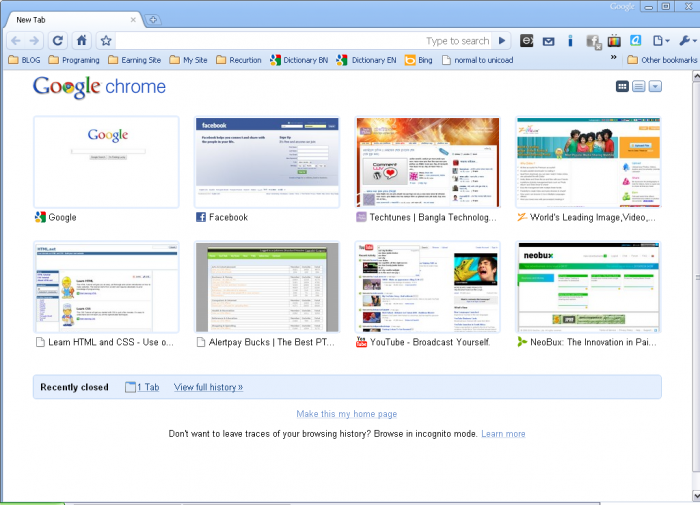
Task: Reopen the recently closed '1 Tab'
Action: (142, 387)
